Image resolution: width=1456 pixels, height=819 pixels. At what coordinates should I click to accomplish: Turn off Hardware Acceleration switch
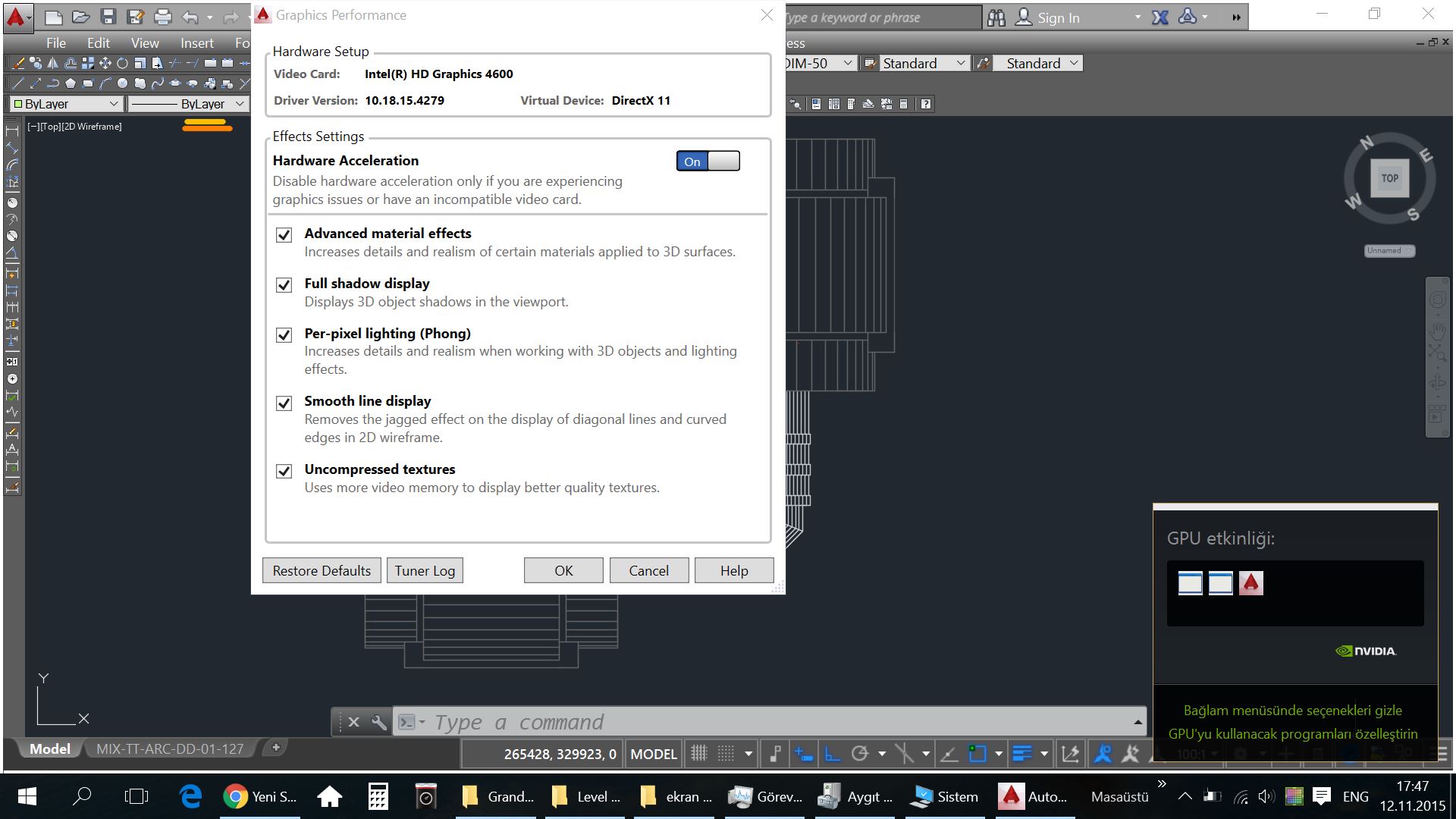point(708,161)
